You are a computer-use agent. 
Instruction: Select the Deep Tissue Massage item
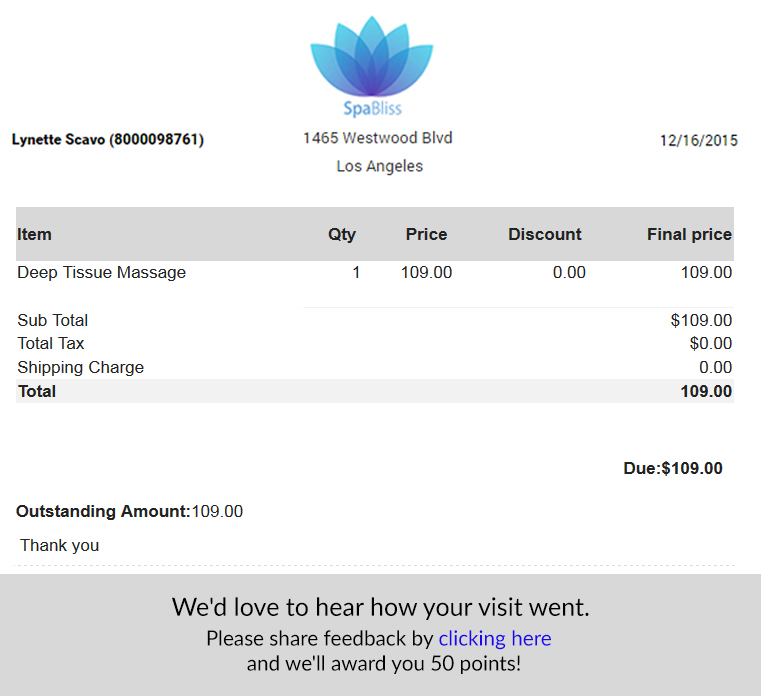[101, 272]
